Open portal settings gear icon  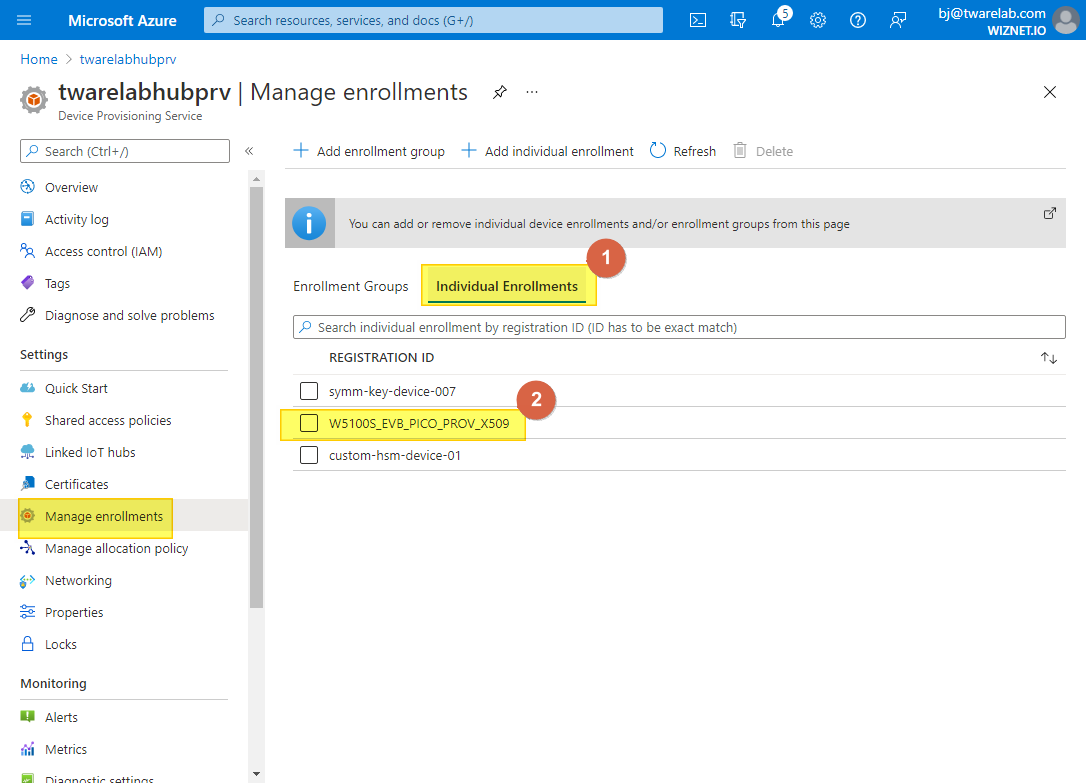tap(818, 20)
